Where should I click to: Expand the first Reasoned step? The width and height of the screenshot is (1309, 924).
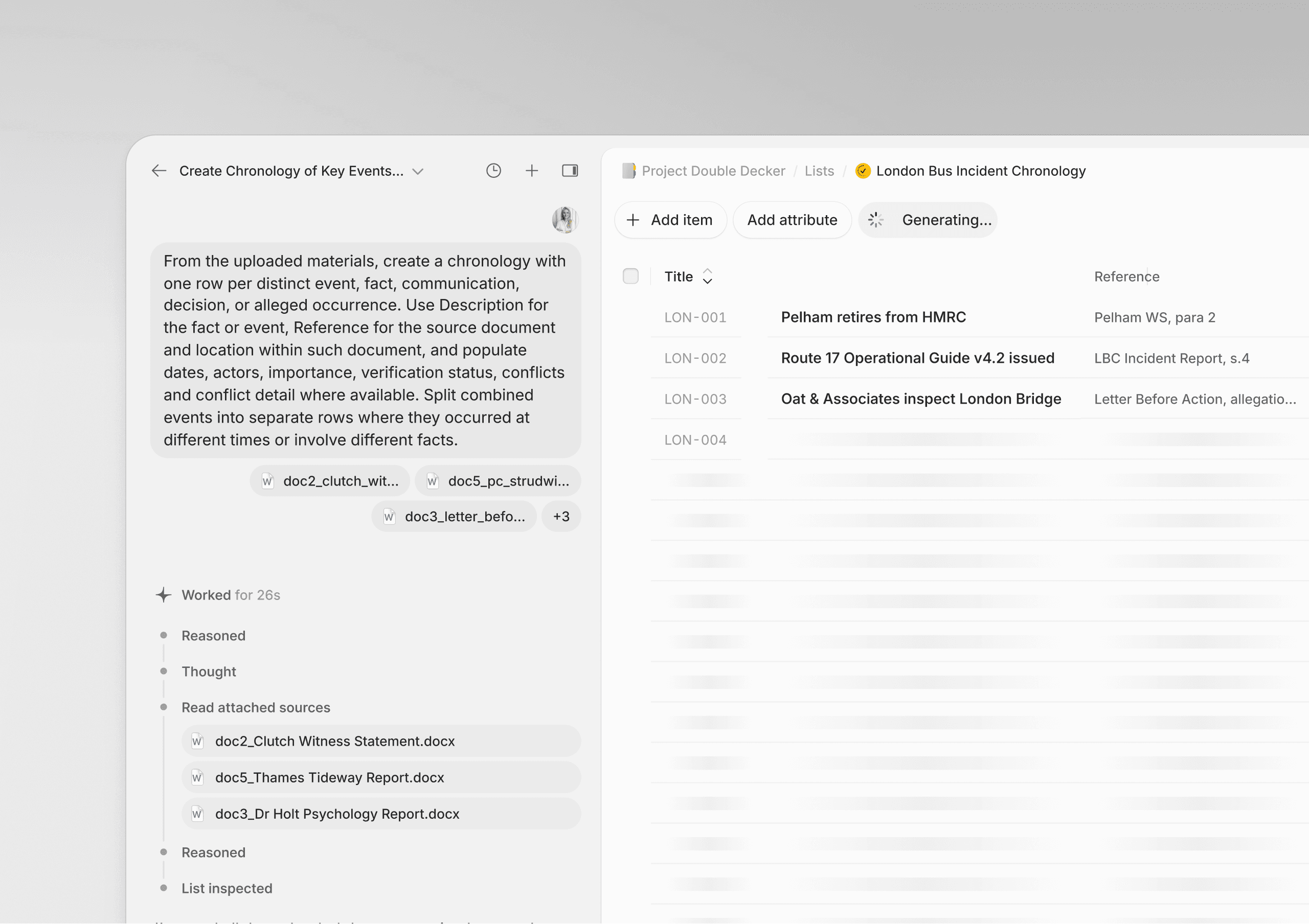(213, 636)
